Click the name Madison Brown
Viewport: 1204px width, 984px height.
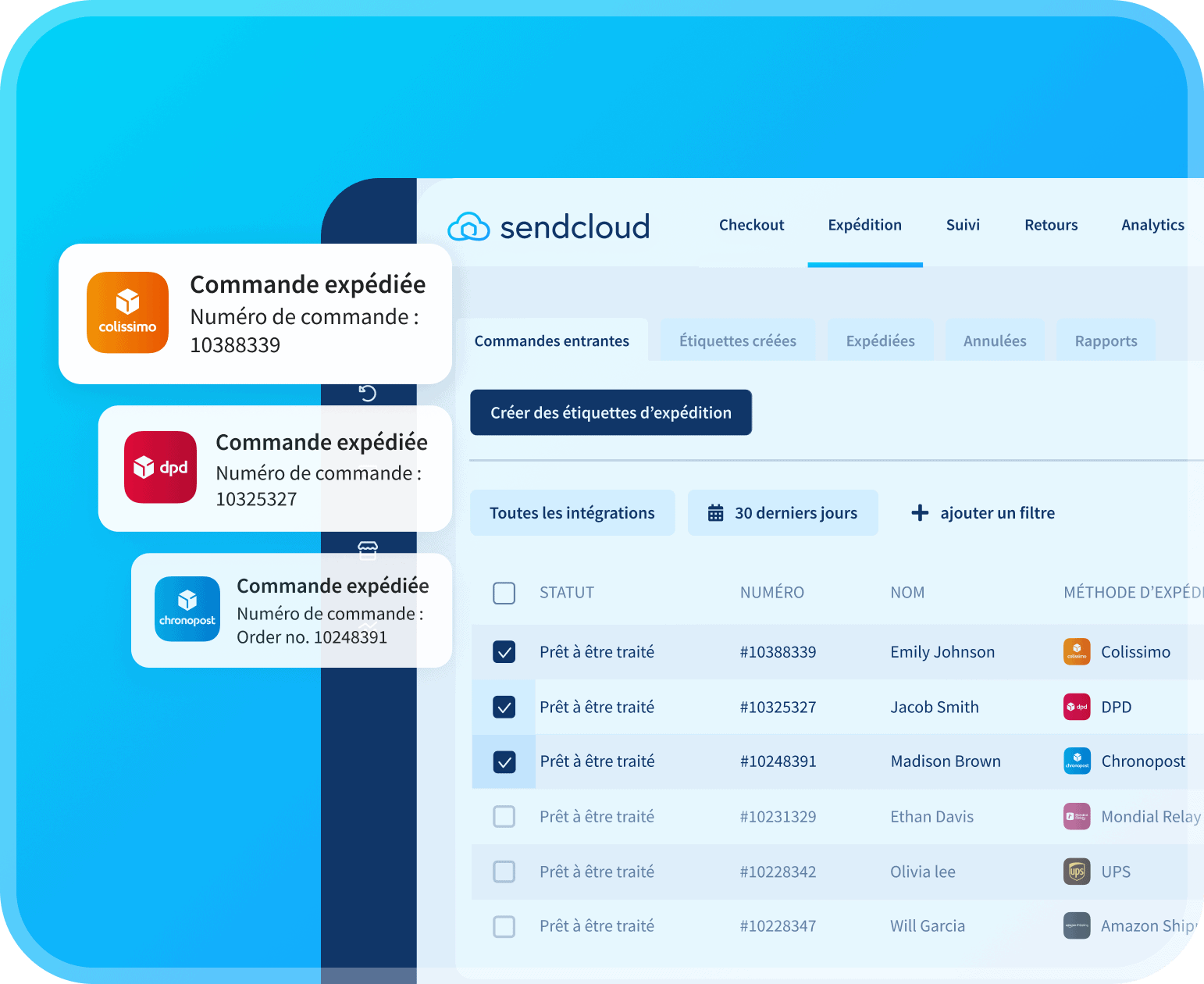(x=946, y=761)
